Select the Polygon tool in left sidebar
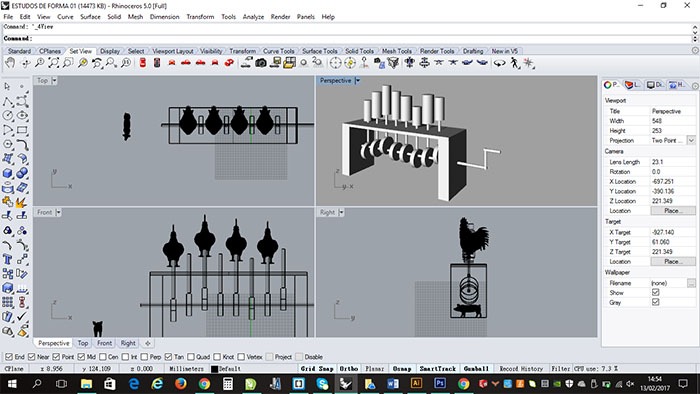This screenshot has height=394, width=700. click(x=8, y=145)
